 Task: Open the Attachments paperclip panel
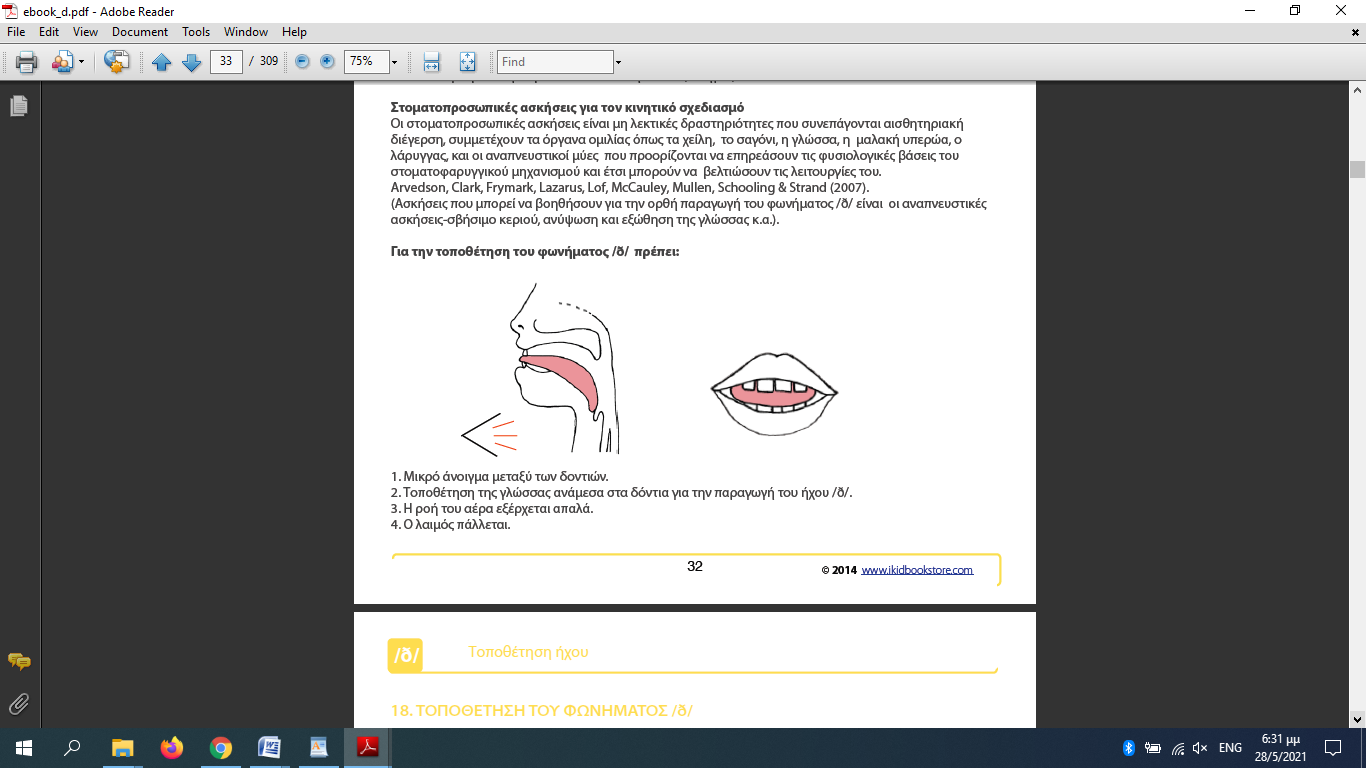18,704
